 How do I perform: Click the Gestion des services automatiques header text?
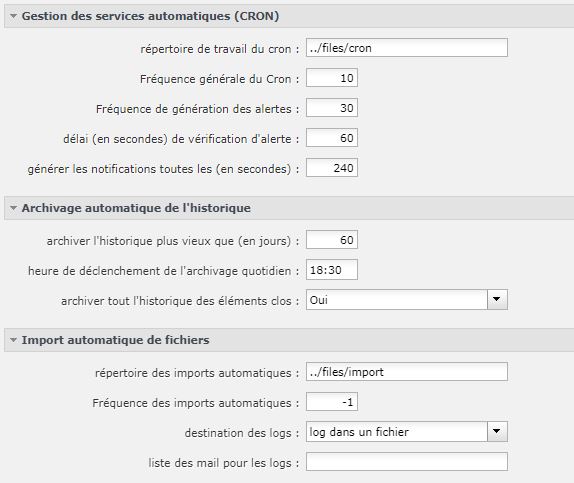[x=150, y=16]
